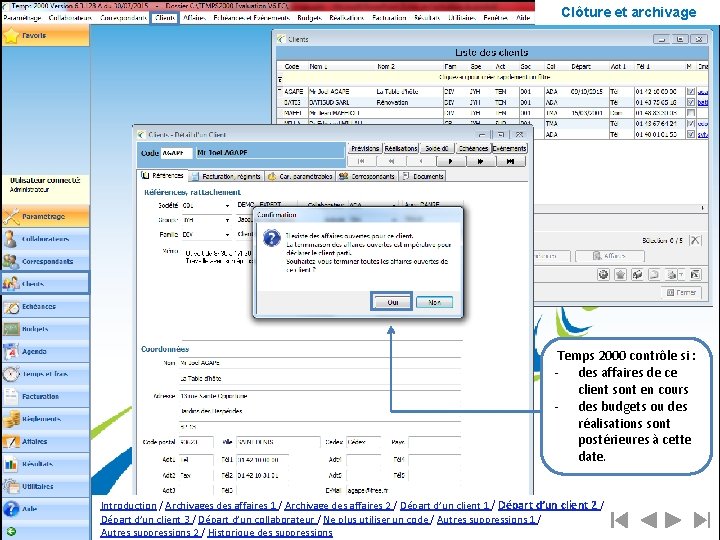
Task: Click the gear icon in Clients list toolbar
Action: pyautogui.click(x=603, y=275)
